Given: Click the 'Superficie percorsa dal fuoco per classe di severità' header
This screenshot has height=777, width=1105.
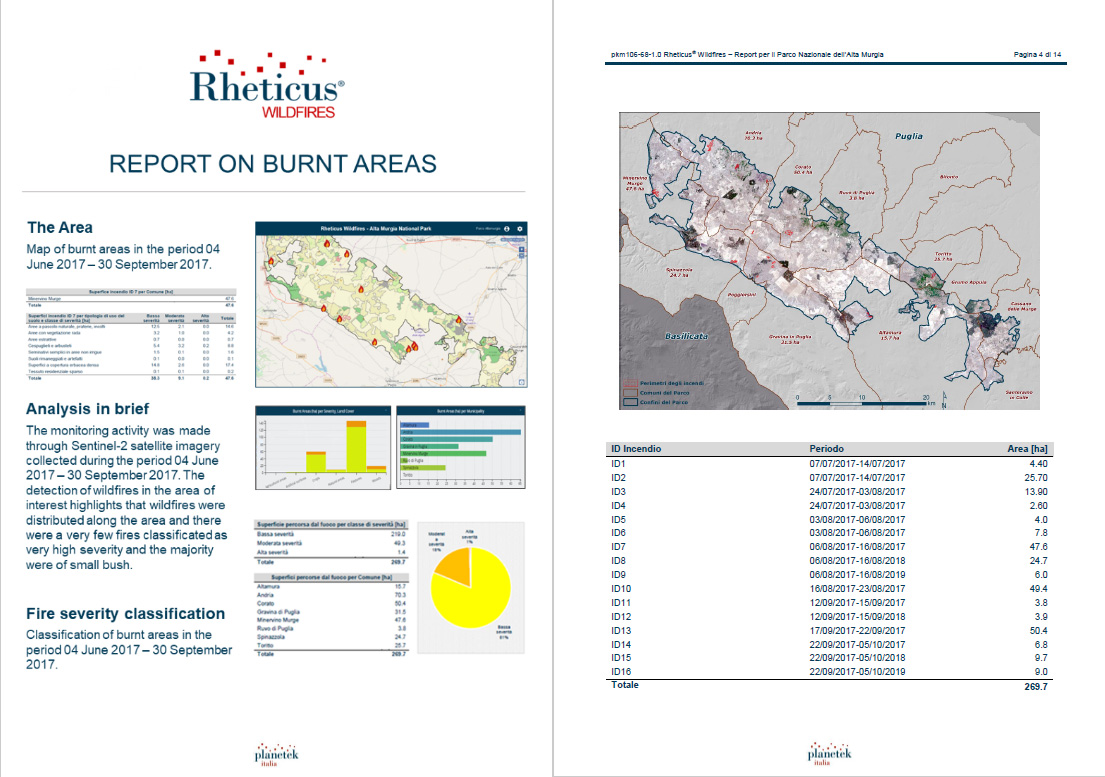Looking at the screenshot, I should coord(331,525).
